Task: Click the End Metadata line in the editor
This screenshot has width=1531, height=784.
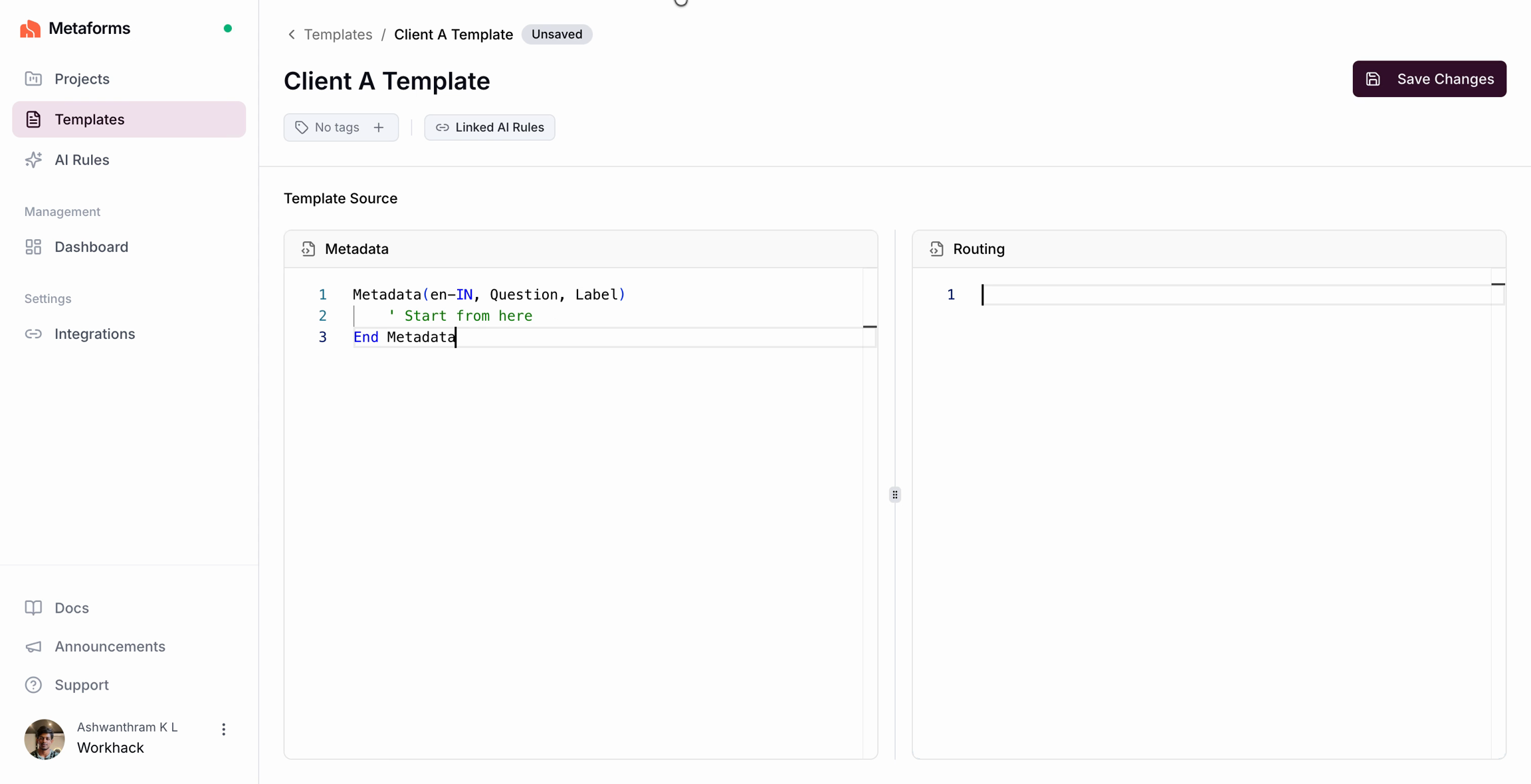Action: click(404, 338)
